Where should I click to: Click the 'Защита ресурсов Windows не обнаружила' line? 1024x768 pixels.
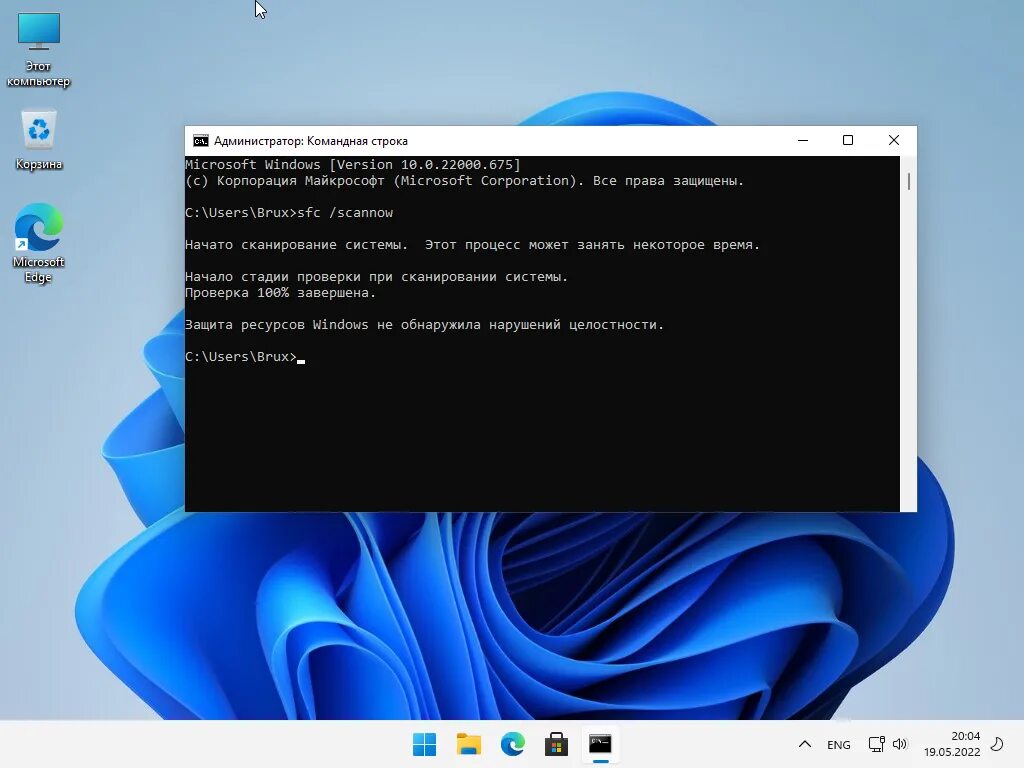[x=424, y=325]
